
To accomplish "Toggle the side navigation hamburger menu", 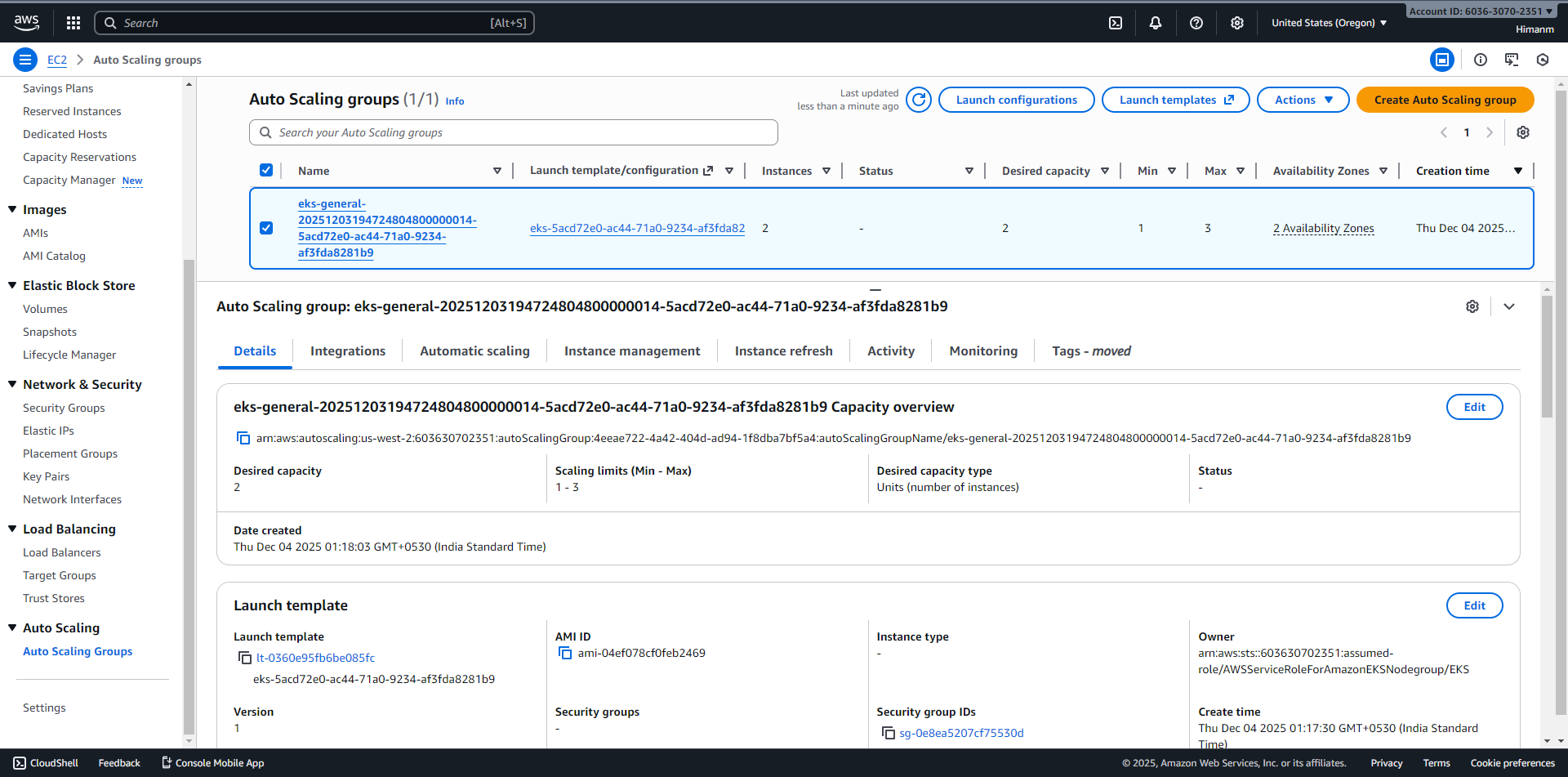I will (25, 60).
